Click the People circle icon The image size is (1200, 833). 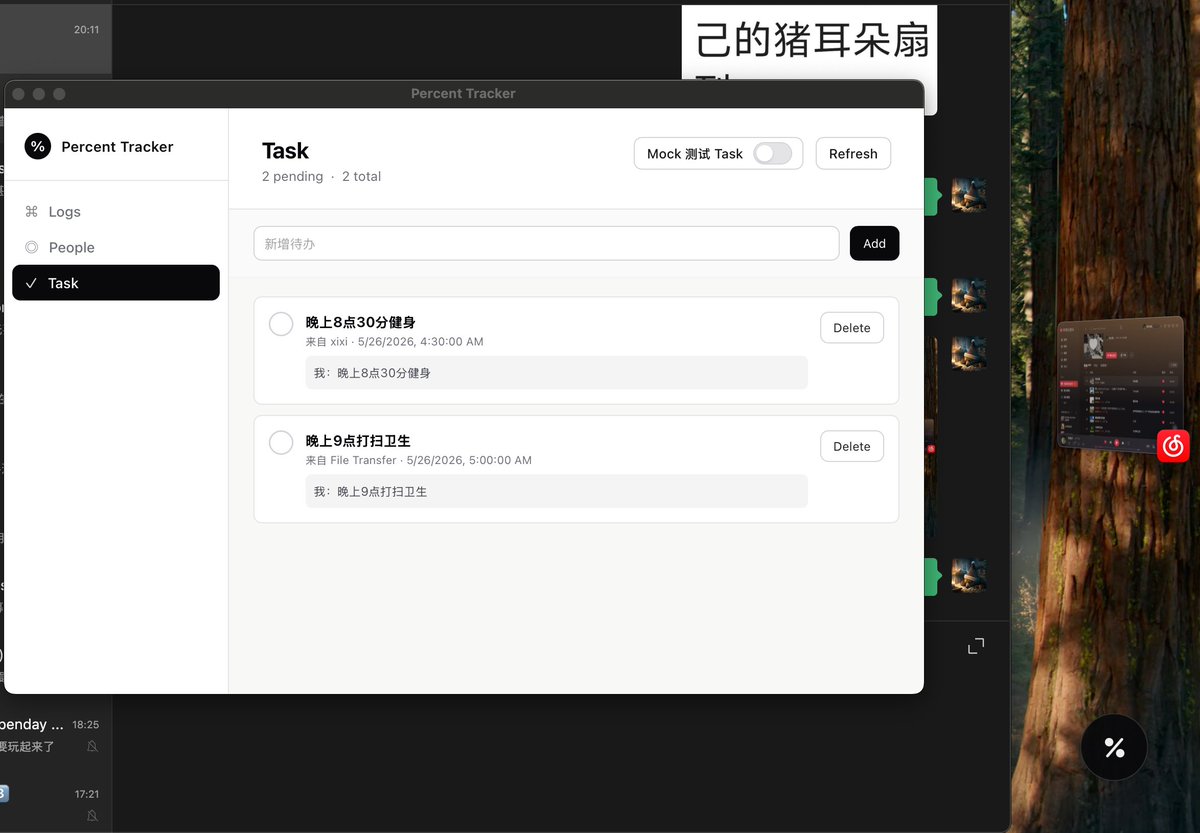tap(31, 248)
